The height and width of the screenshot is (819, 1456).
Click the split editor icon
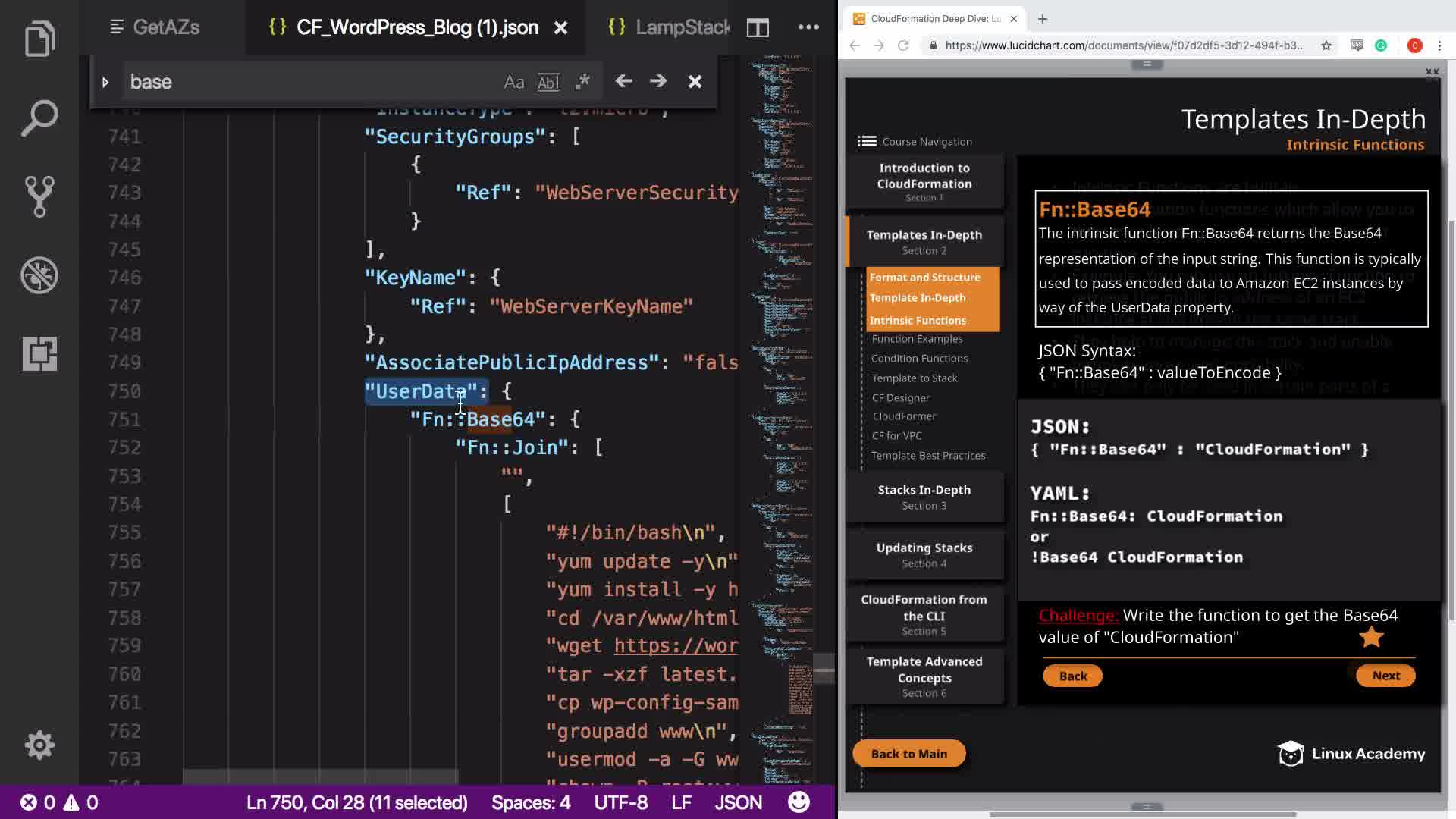[x=758, y=28]
